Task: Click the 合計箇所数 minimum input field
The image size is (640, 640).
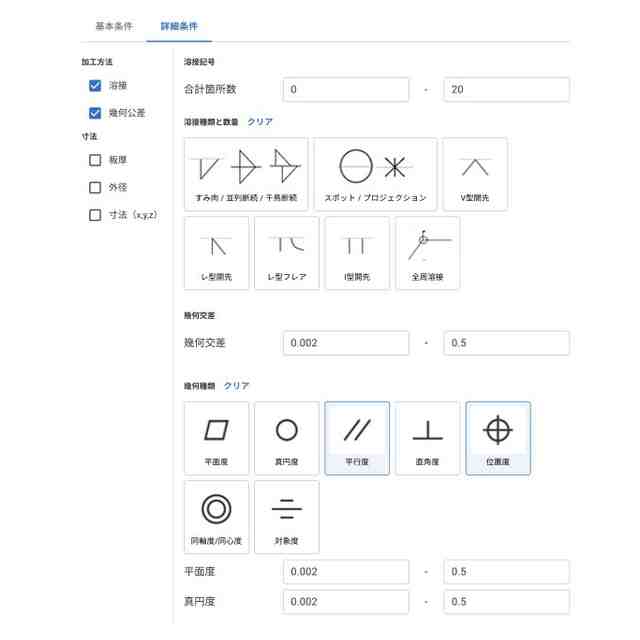Action: (x=346, y=89)
